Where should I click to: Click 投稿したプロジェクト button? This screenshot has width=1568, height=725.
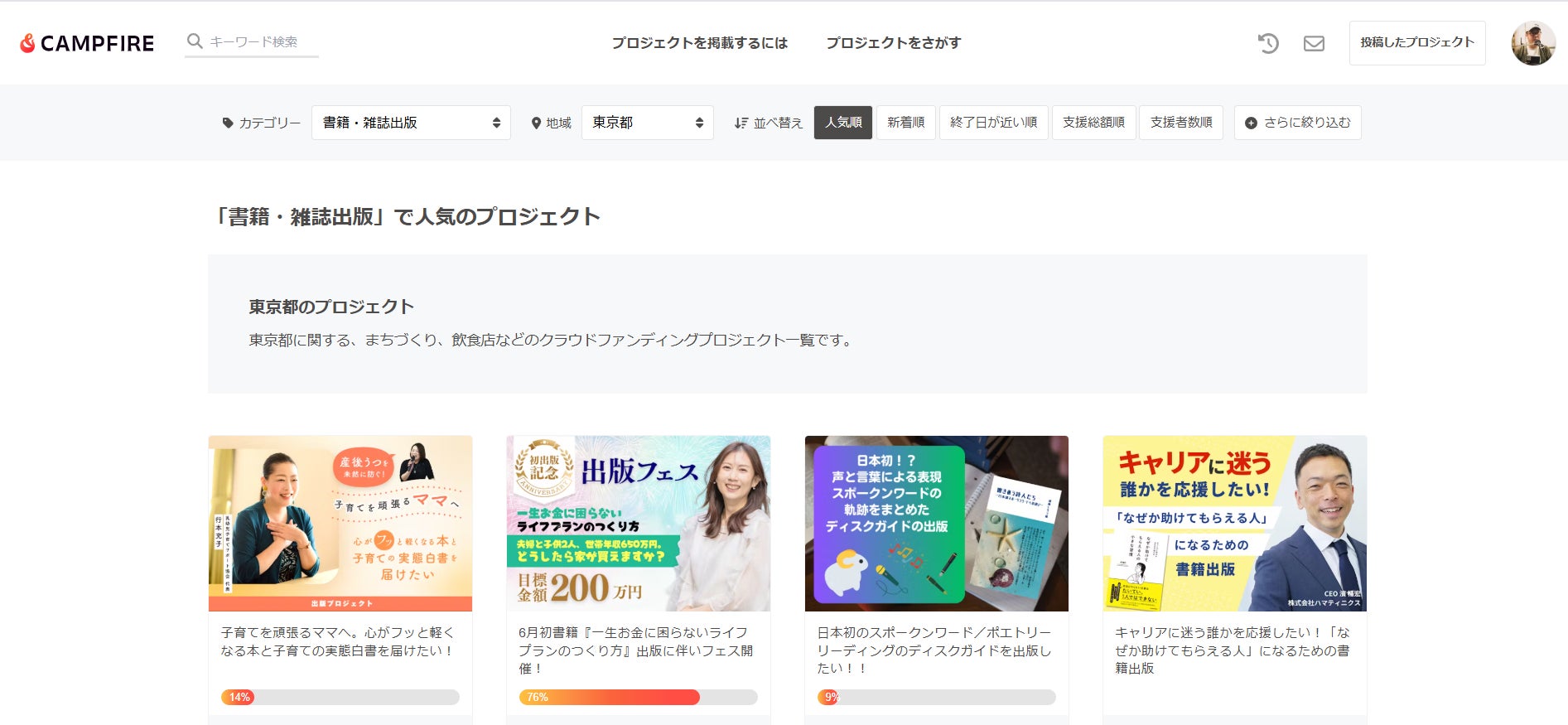point(1416,43)
